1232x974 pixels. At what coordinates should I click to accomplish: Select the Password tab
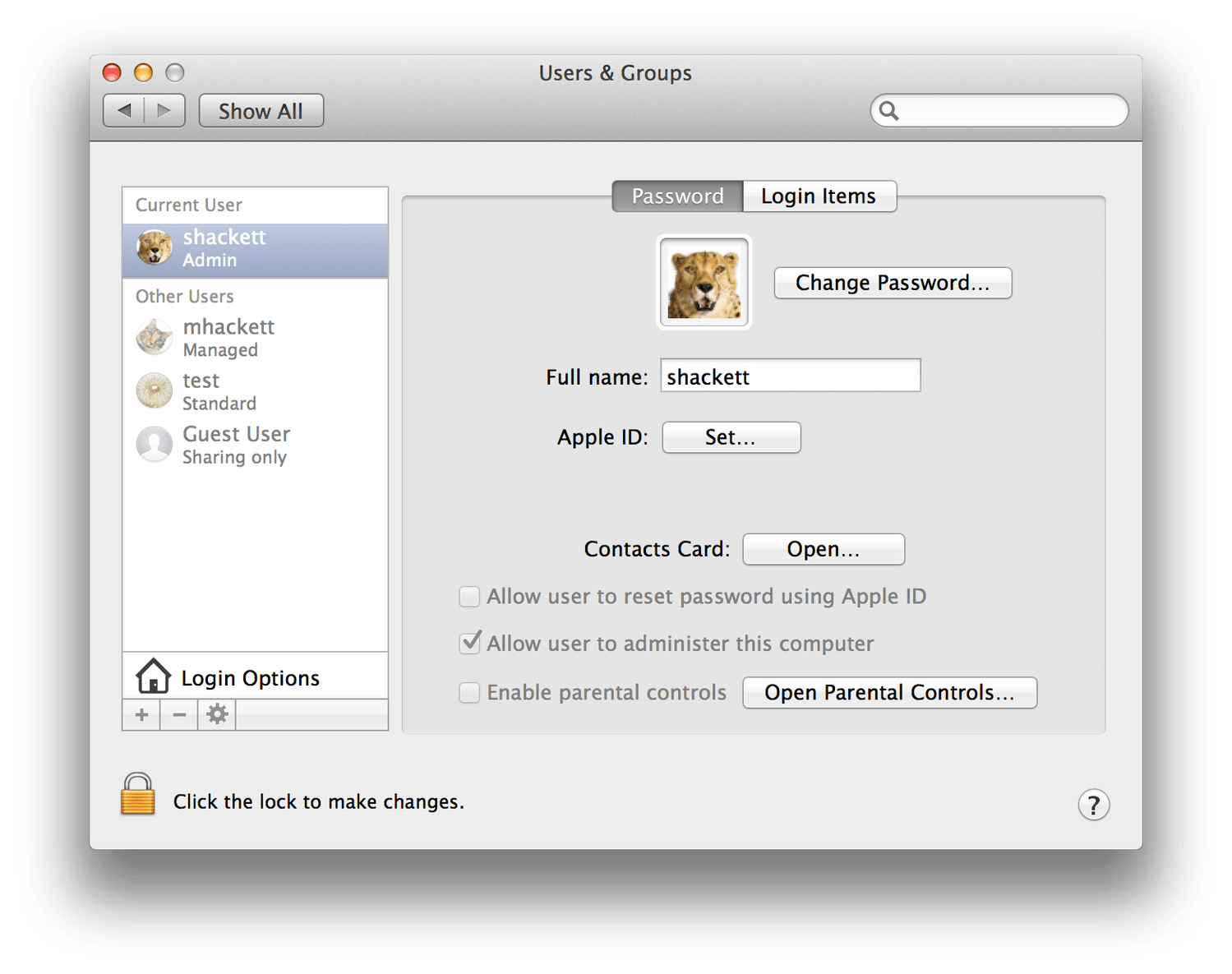(x=677, y=196)
